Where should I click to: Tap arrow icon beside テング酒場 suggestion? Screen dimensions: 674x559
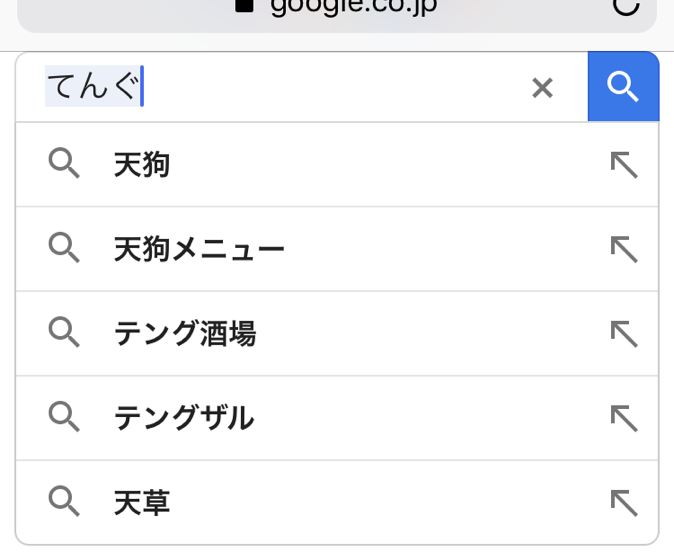(624, 334)
